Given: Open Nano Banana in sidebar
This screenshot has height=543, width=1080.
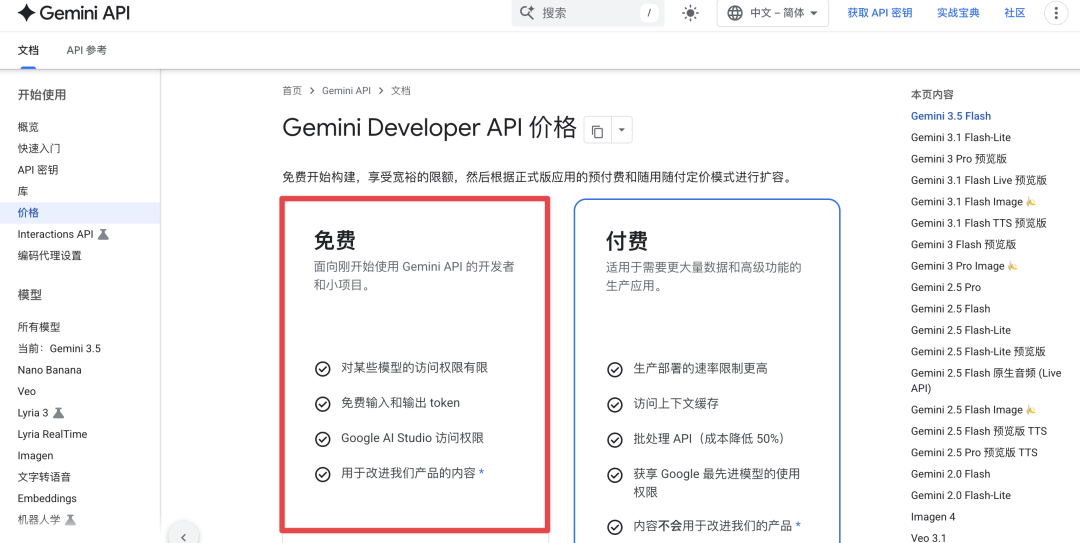Looking at the screenshot, I should pyautogui.click(x=50, y=370).
